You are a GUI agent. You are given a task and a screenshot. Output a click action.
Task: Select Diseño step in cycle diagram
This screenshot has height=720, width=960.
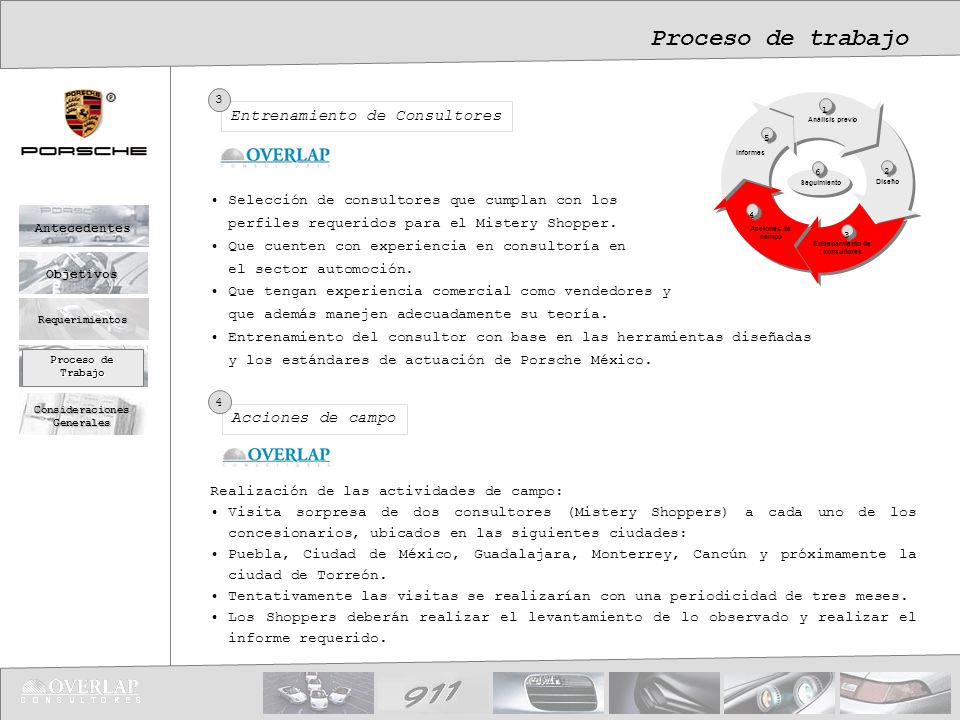[887, 181]
